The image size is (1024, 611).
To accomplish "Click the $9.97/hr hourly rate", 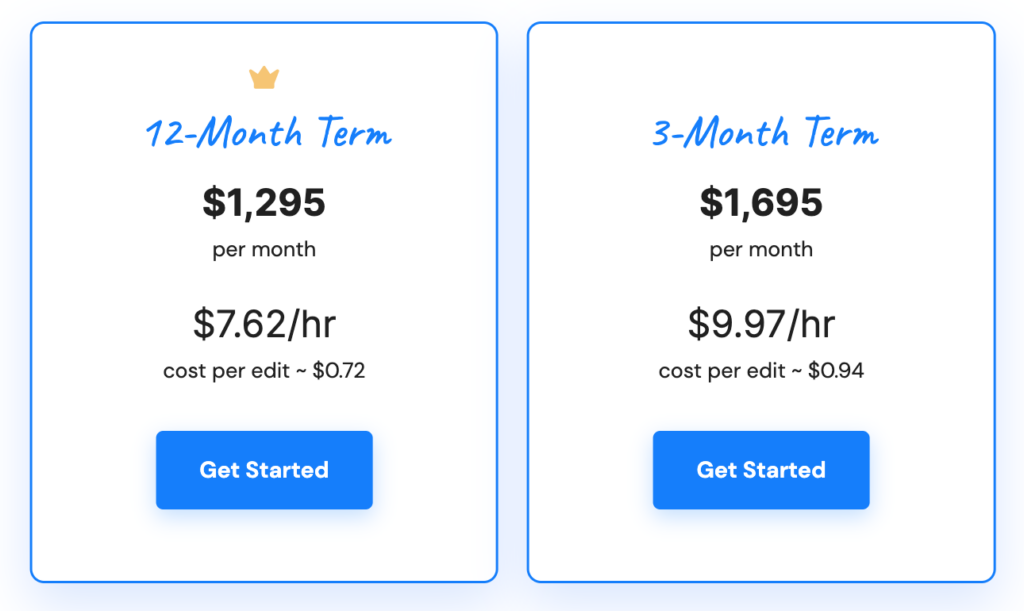I will (761, 324).
